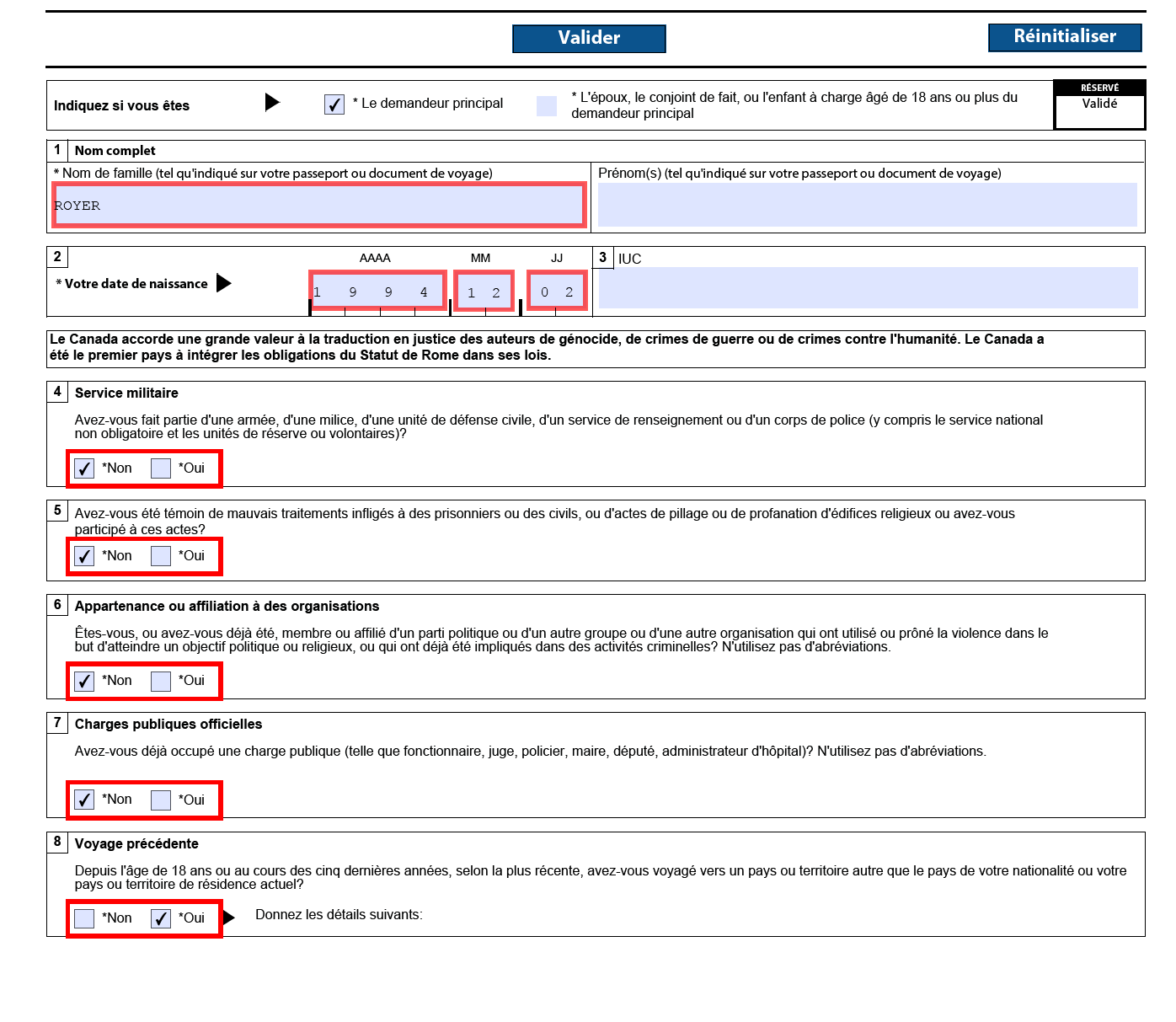Select Oui for Service militaire question
The width and height of the screenshot is (1176, 1022).
[161, 468]
